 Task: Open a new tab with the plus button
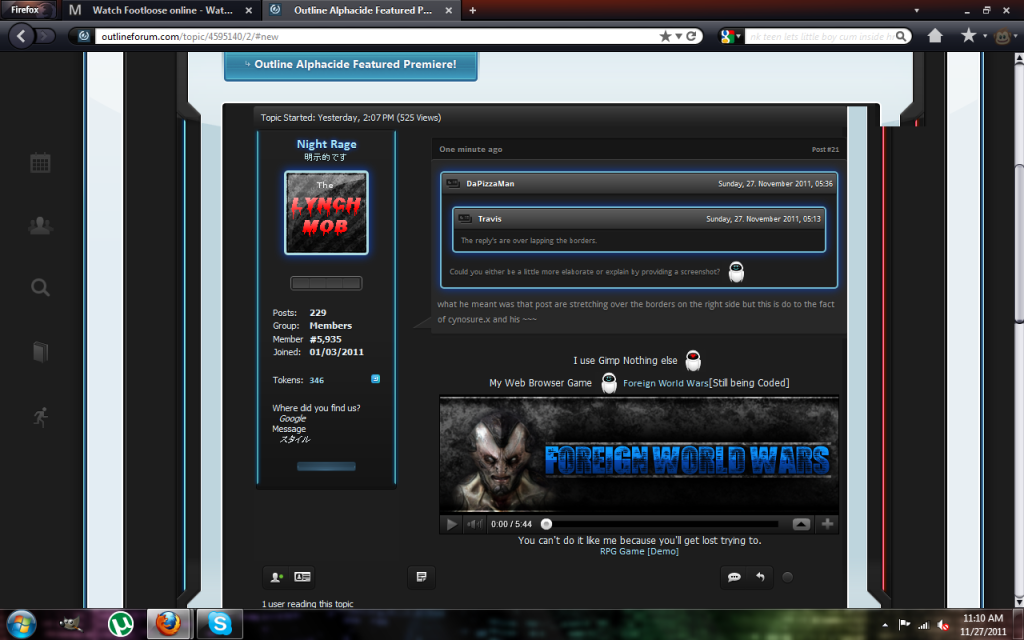point(472,10)
